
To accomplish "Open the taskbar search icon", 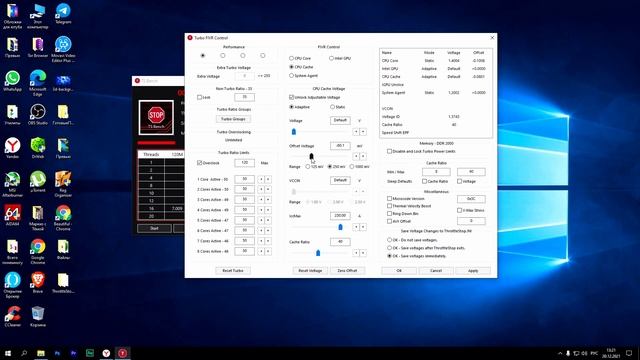I will click(x=24, y=353).
